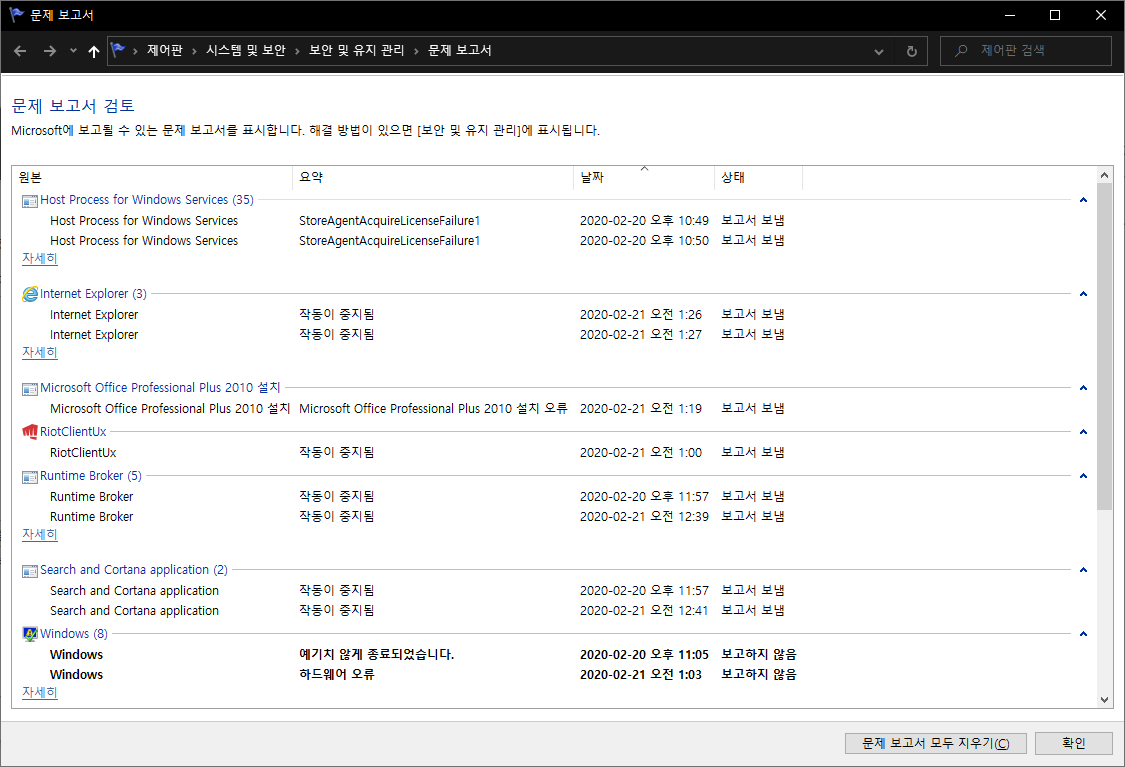Select Microsoft Office Professional Plus 2010 설치 오류 row
This screenshot has height=767, width=1125.
point(417,409)
